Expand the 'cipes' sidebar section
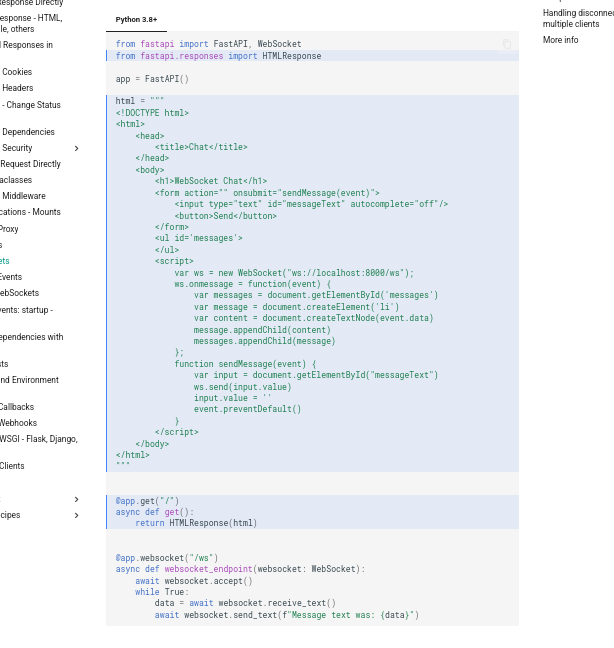The height and width of the screenshot is (648, 614). (x=76, y=516)
